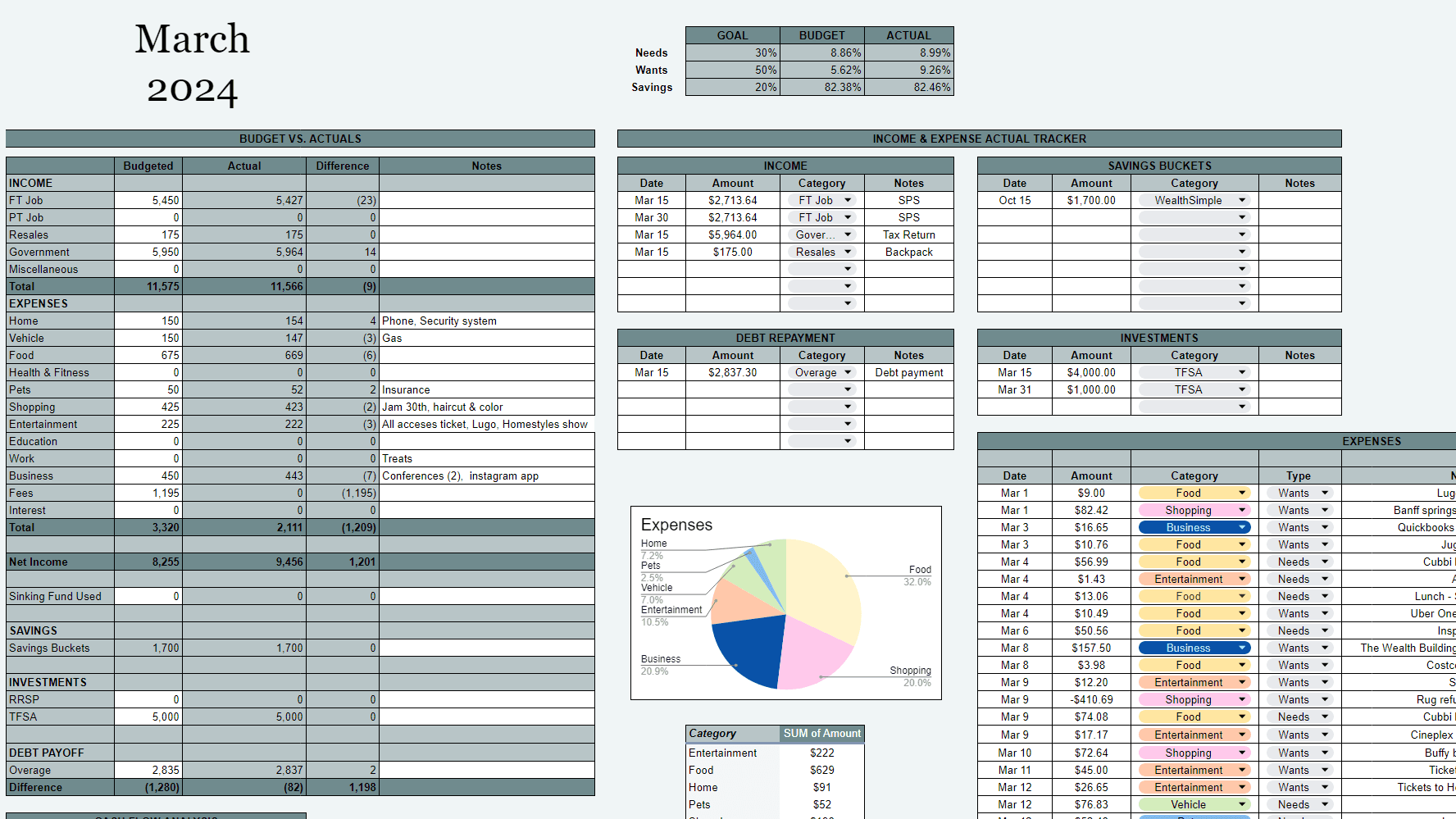
Task: Click the INCOME & EXPENSE ACTUAL TRACKER header
Action: [980, 139]
